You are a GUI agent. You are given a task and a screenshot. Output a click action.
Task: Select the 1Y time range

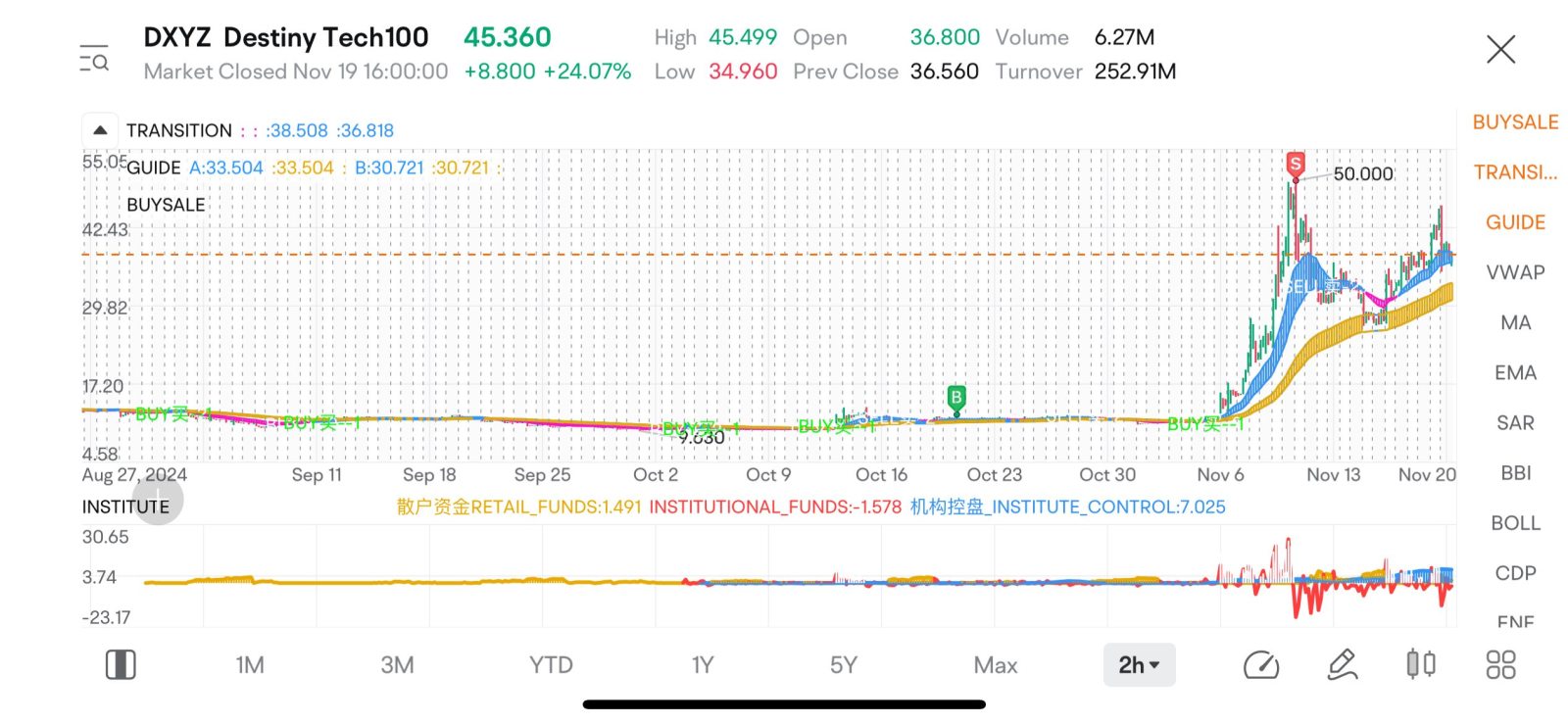tap(702, 665)
